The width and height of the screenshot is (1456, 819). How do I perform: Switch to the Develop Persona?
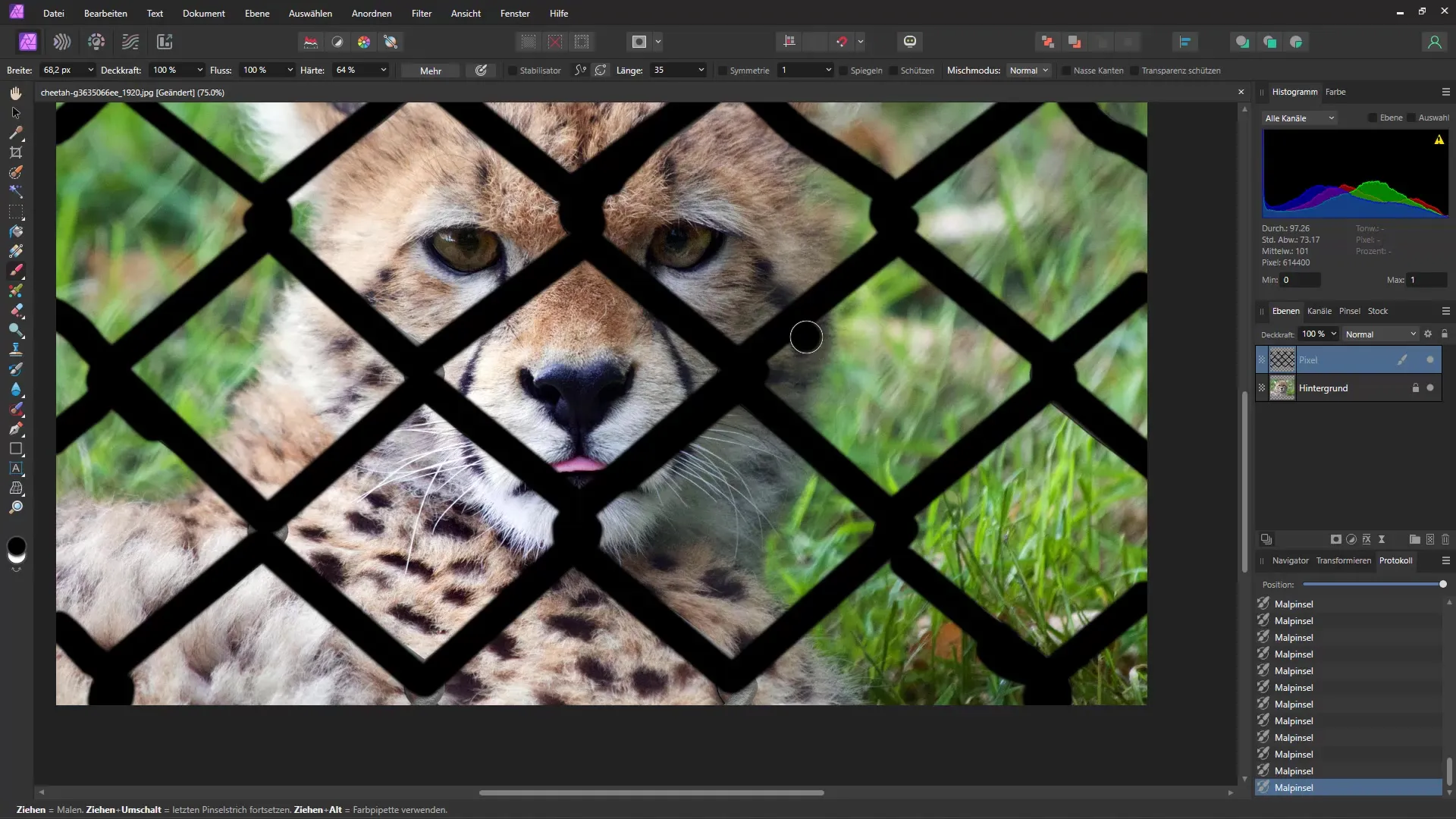click(x=96, y=42)
